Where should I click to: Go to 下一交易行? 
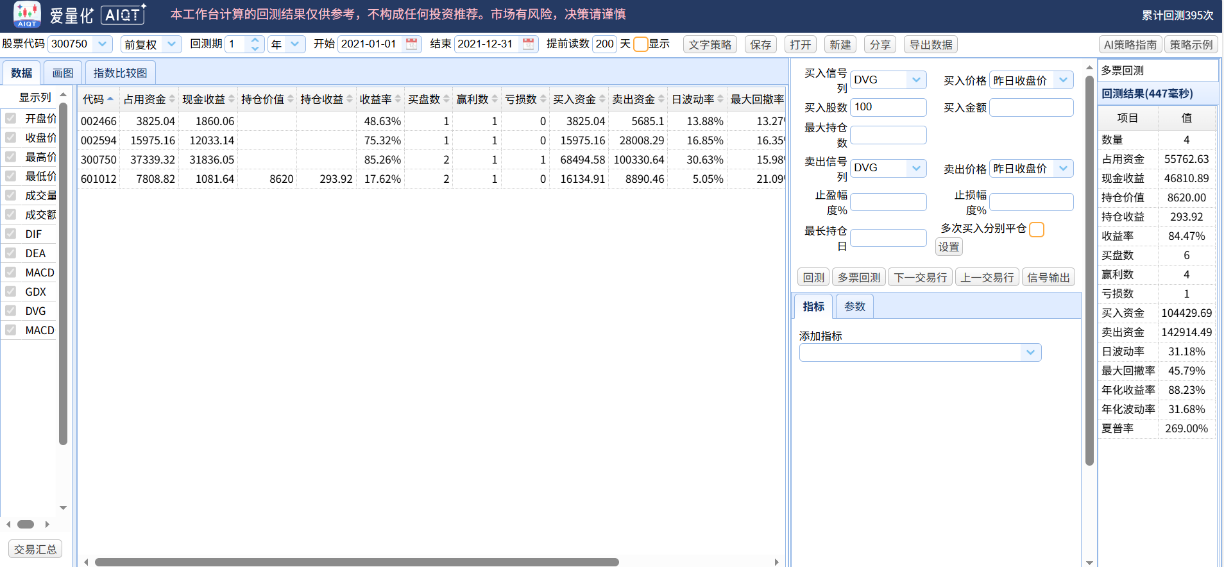(x=920, y=277)
